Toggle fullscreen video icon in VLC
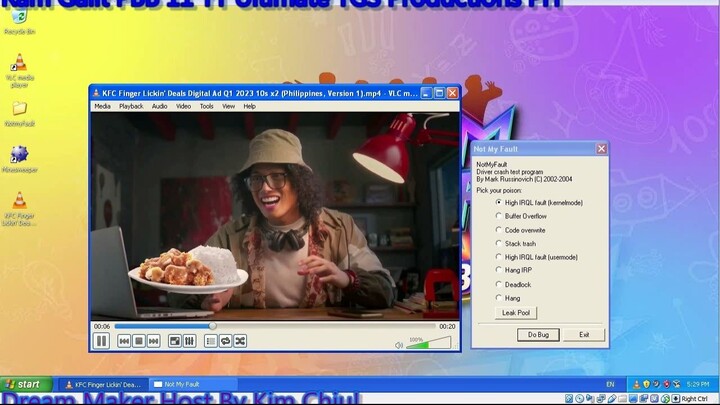The image size is (720, 405). click(174, 341)
